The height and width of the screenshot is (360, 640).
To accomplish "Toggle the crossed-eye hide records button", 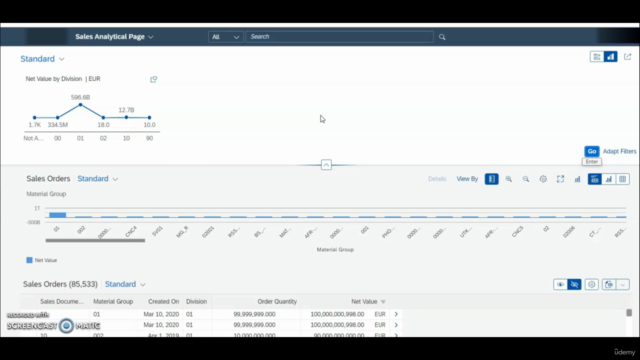I will pyautogui.click(x=574, y=284).
